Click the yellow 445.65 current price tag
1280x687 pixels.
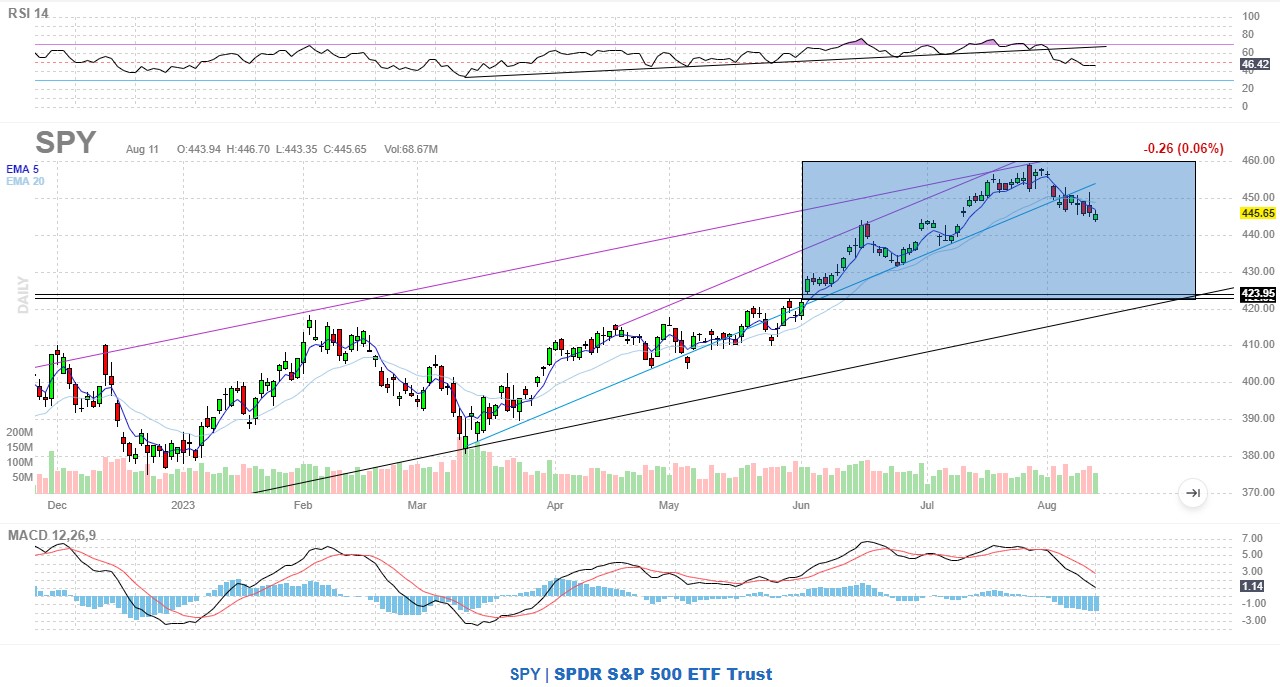click(x=1257, y=213)
